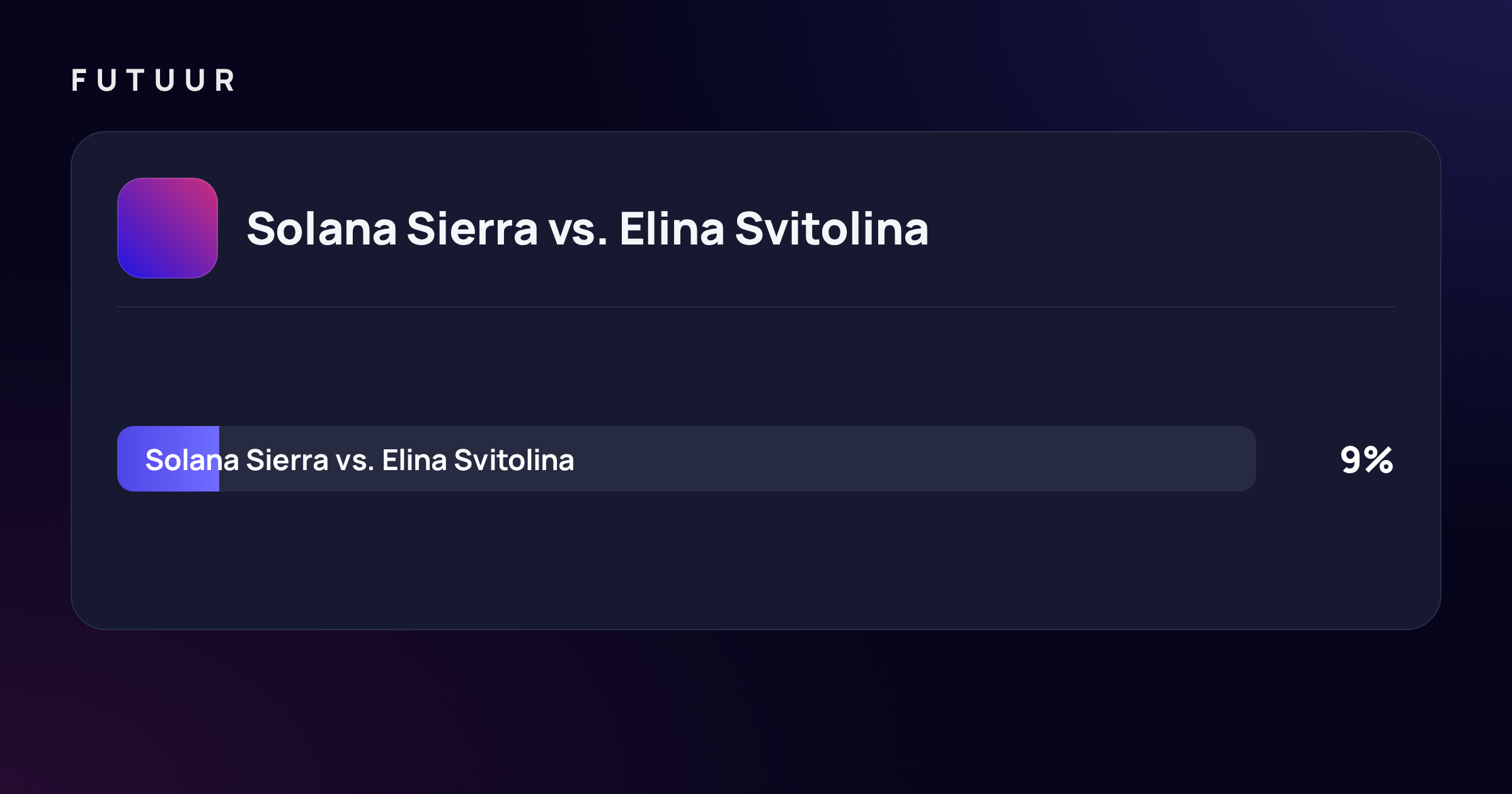
Task: Open the Solana Sierra vs. Elina Svitolina heading
Action: (x=587, y=228)
